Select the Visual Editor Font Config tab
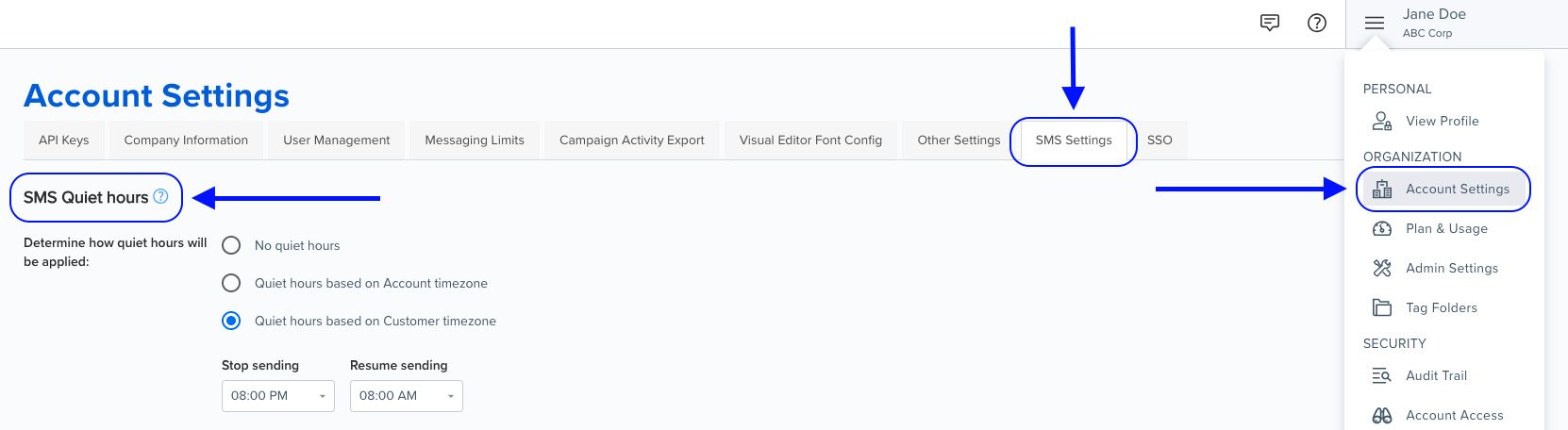The height and width of the screenshot is (430, 1568). point(810,140)
